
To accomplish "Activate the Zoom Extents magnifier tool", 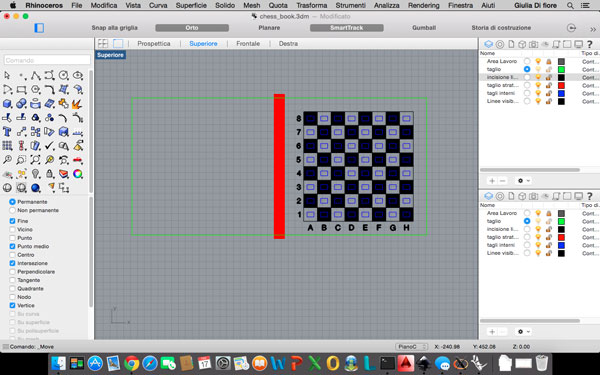I will pyautogui.click(x=36, y=160).
